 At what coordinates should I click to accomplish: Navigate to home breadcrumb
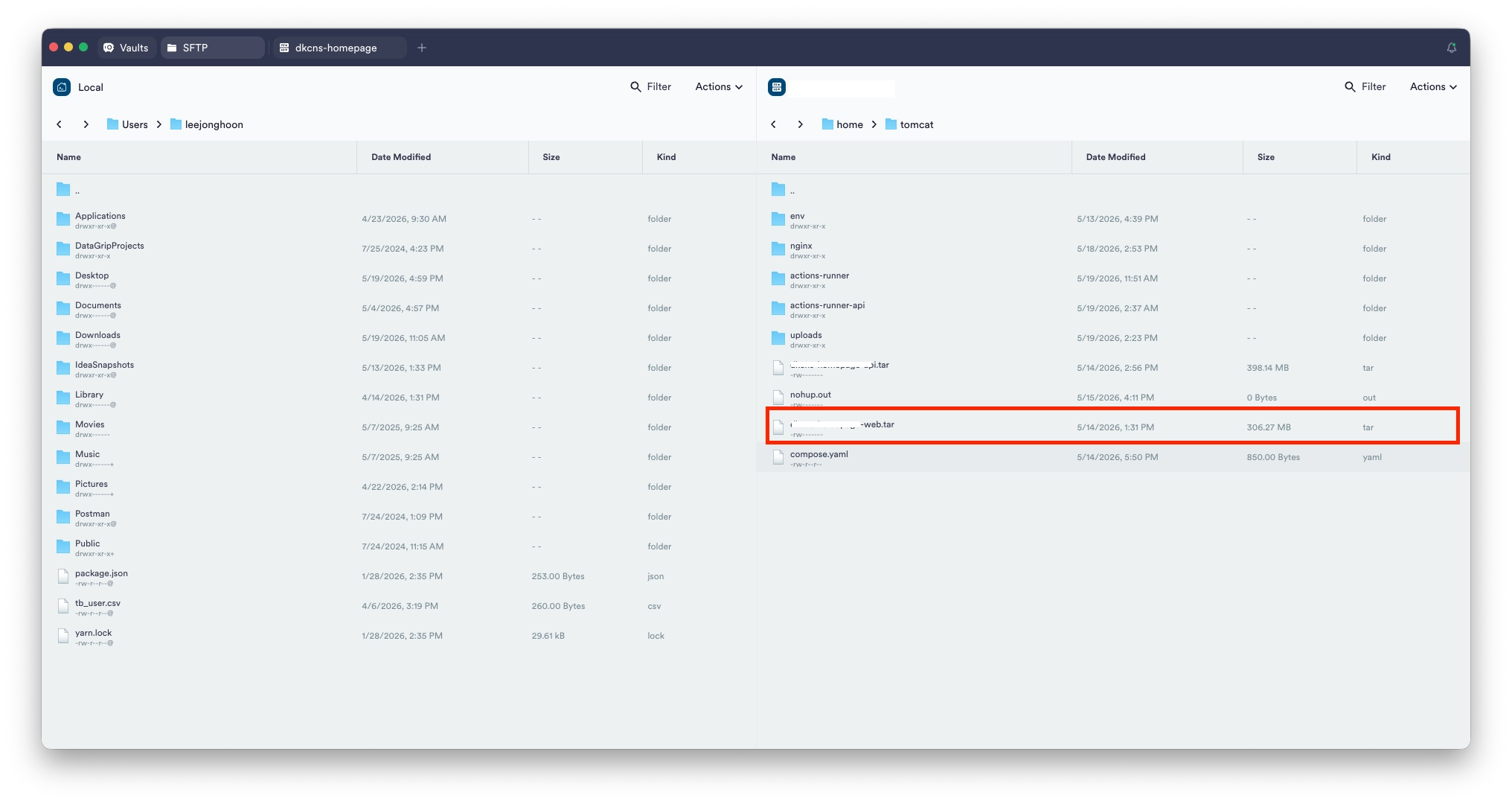[x=842, y=124]
